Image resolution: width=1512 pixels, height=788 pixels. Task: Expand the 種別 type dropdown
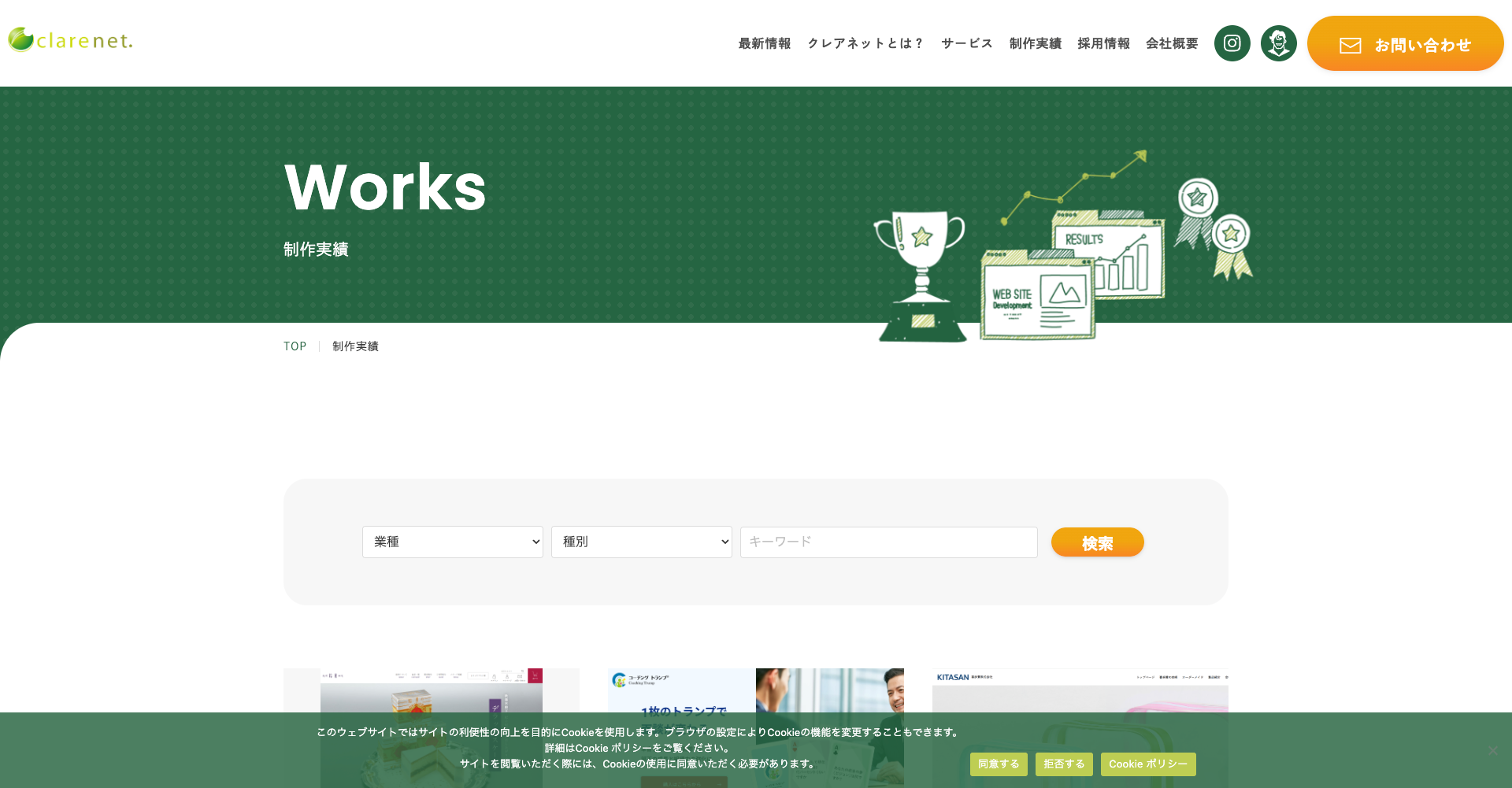[x=641, y=542]
